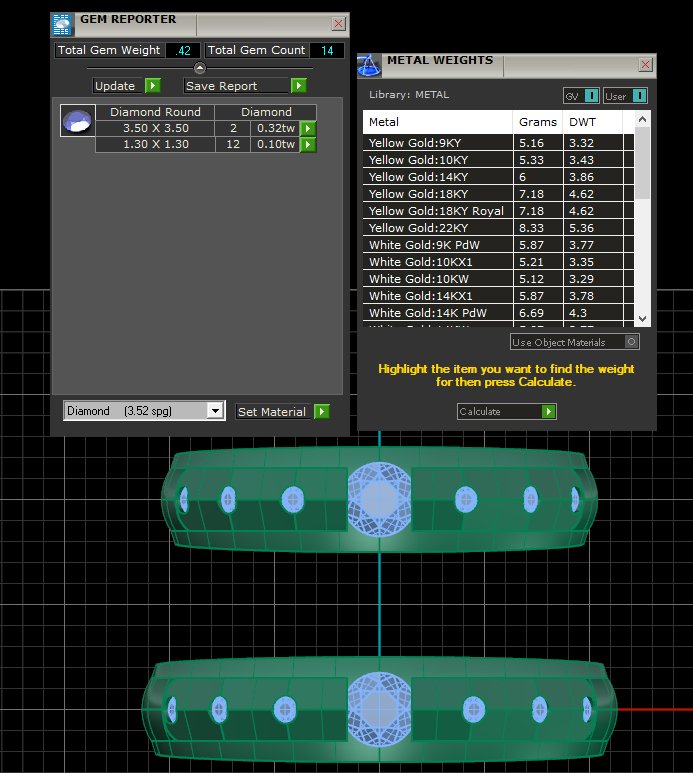Click the Diamond Round gem thumbnail
Viewport: 693px width, 773px height.
click(x=78, y=120)
